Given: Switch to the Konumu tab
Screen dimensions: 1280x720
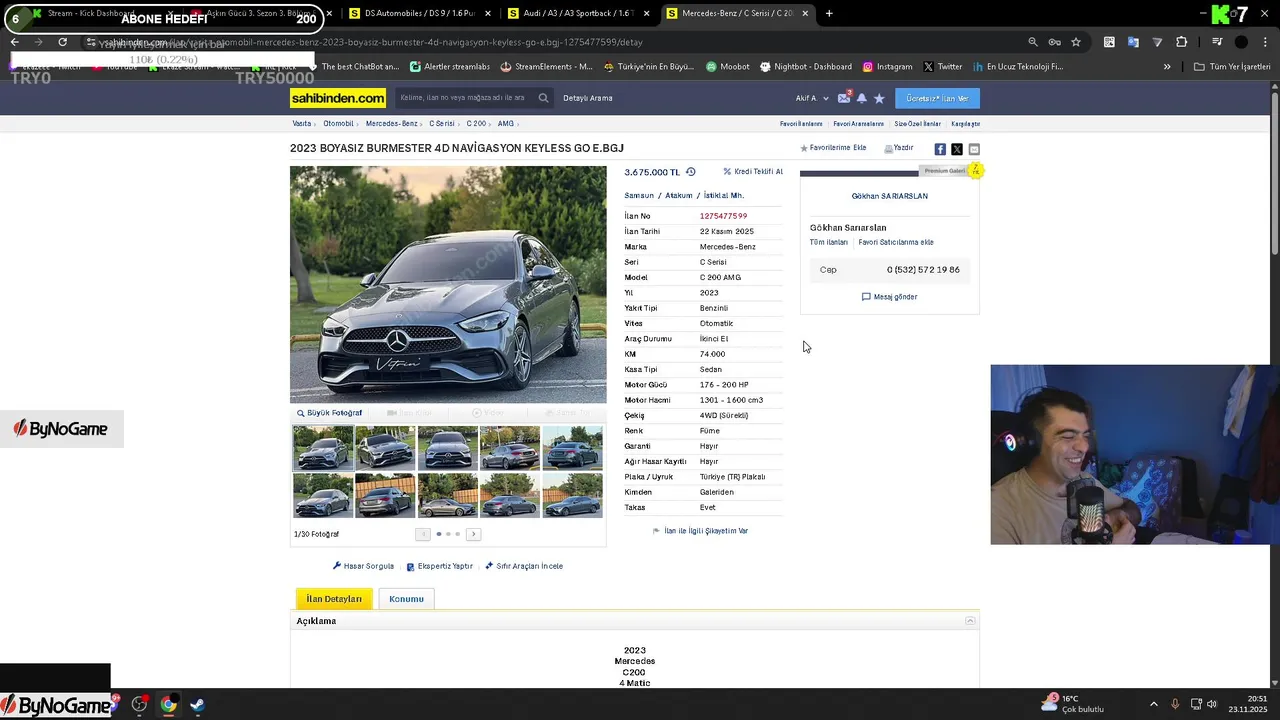Looking at the screenshot, I should coord(406,599).
